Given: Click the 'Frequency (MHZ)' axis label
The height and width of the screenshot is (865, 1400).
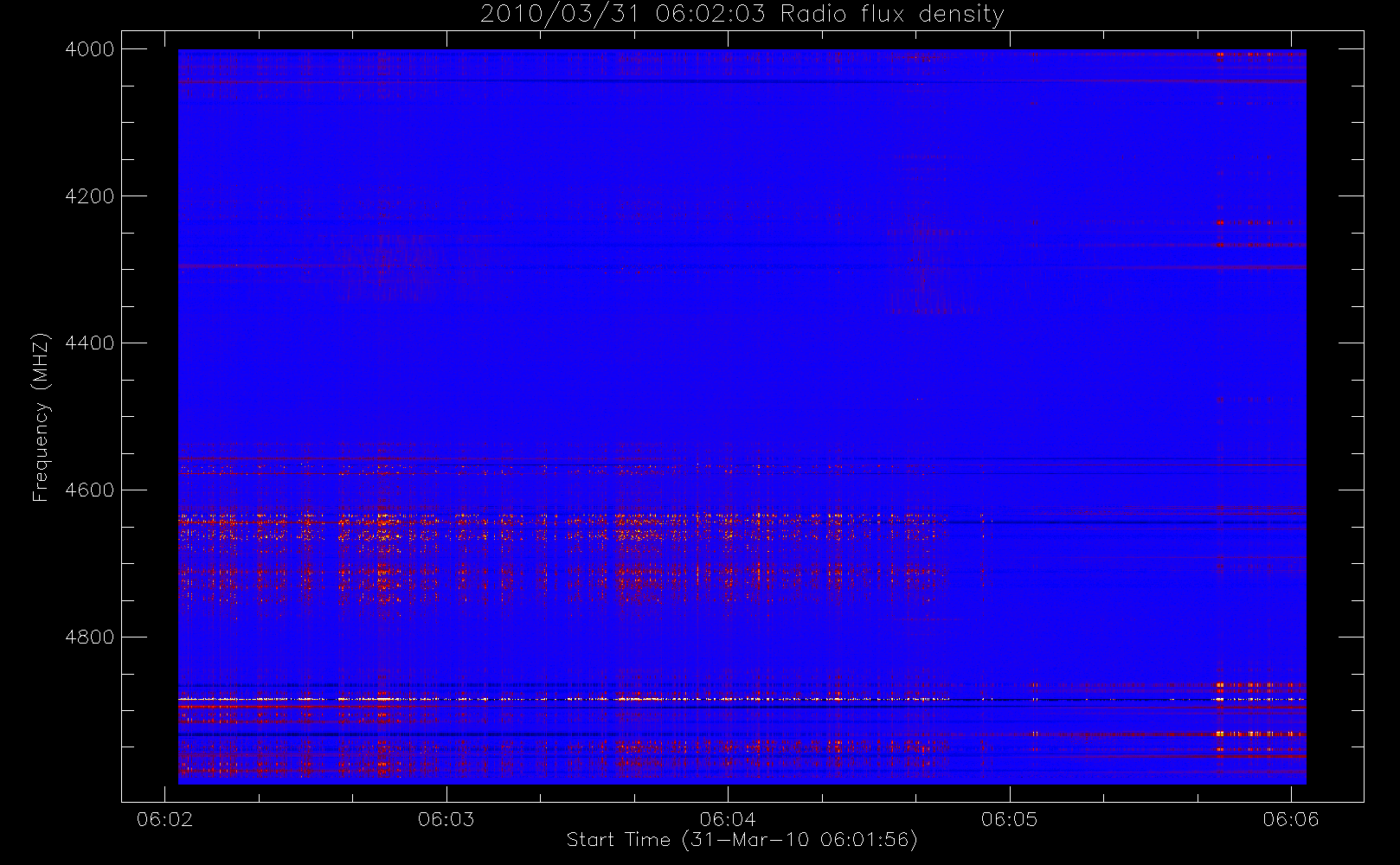Looking at the screenshot, I should point(40,417).
